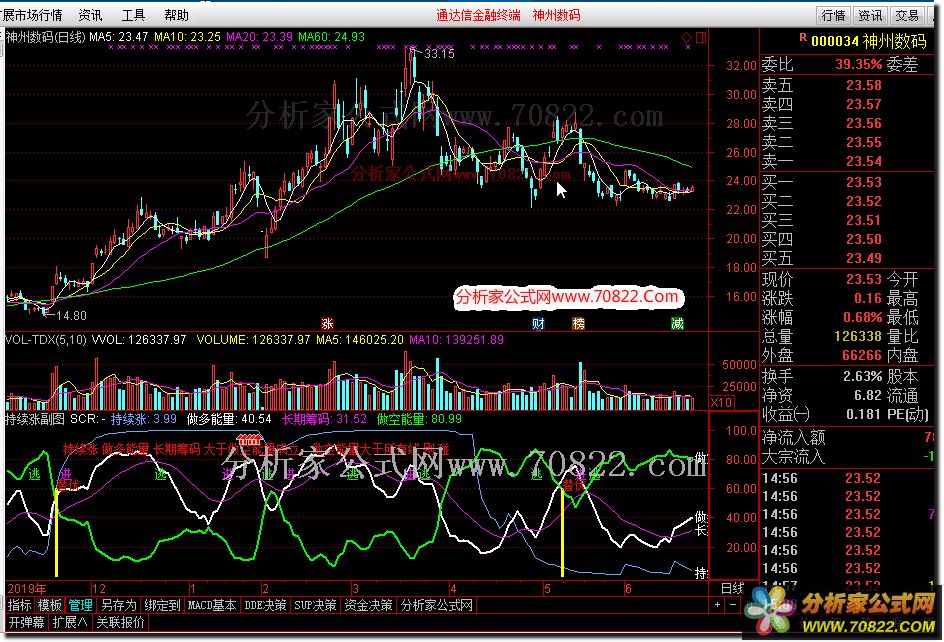
Task: Click the 长期筹码: 31.52 label
Action: (324, 419)
